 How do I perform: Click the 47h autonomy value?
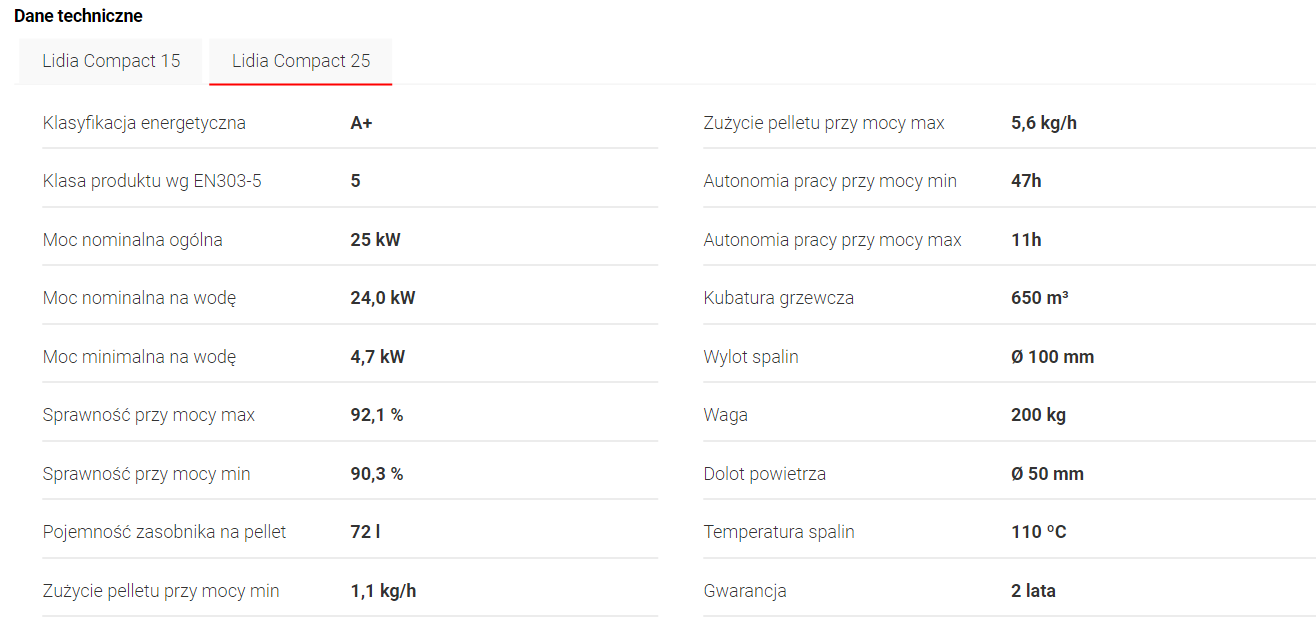coord(1026,181)
